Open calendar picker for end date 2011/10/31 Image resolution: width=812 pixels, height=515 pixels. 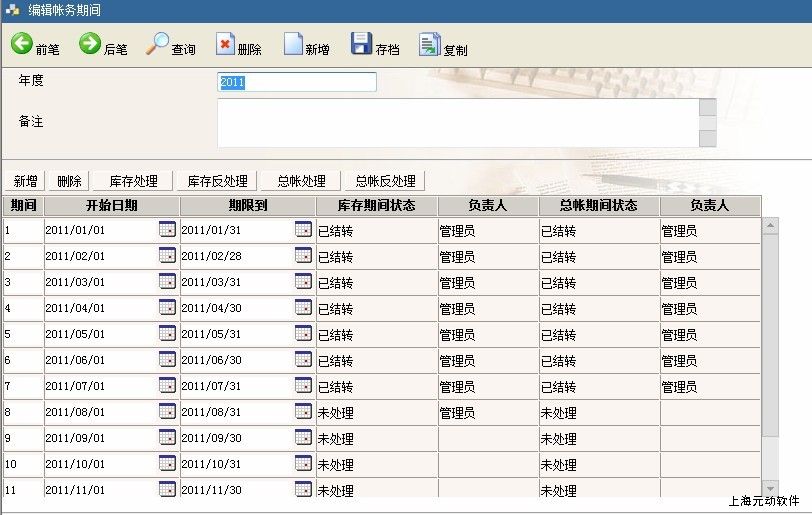click(x=303, y=463)
